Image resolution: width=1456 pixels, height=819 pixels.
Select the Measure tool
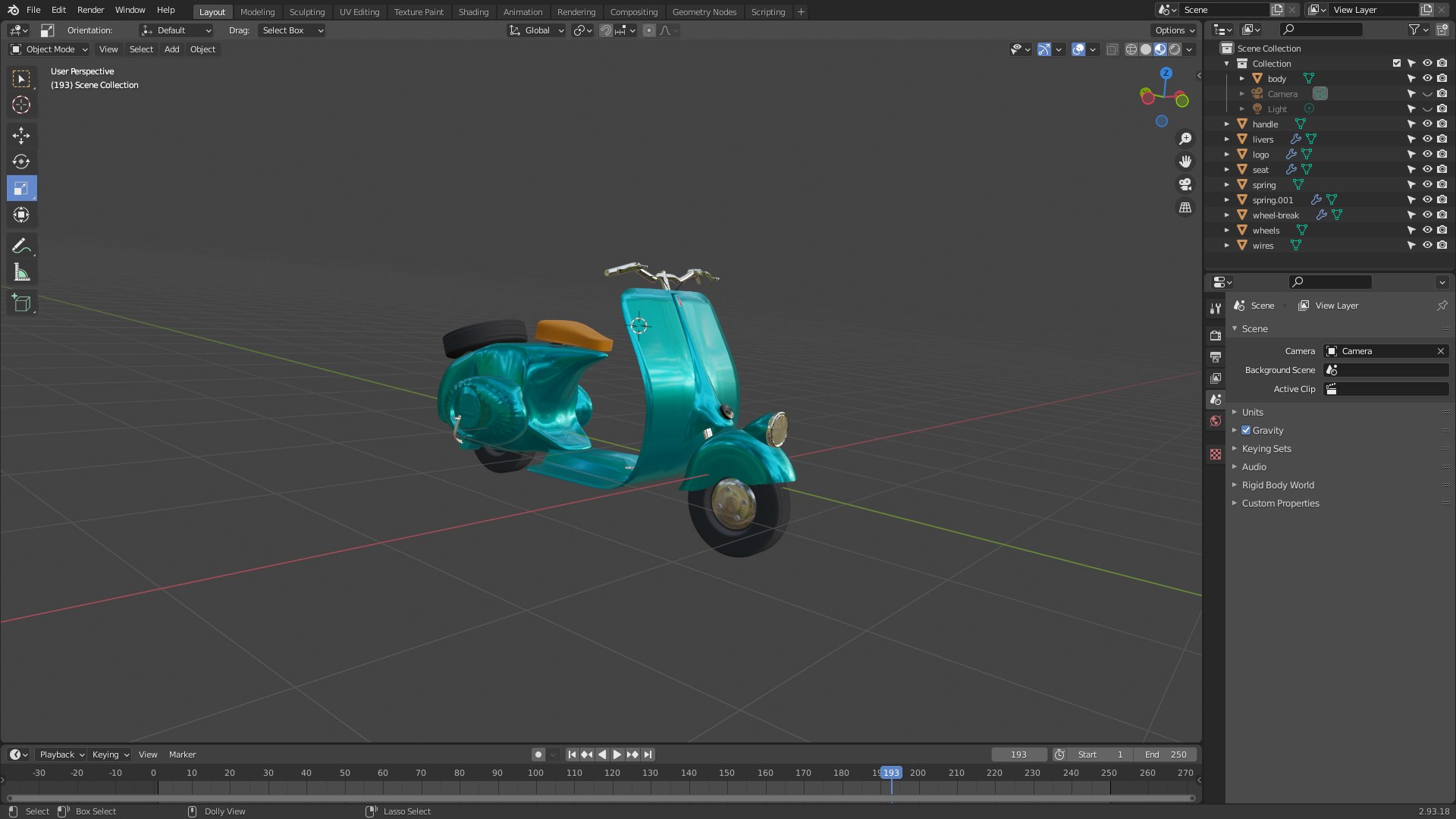tap(21, 272)
